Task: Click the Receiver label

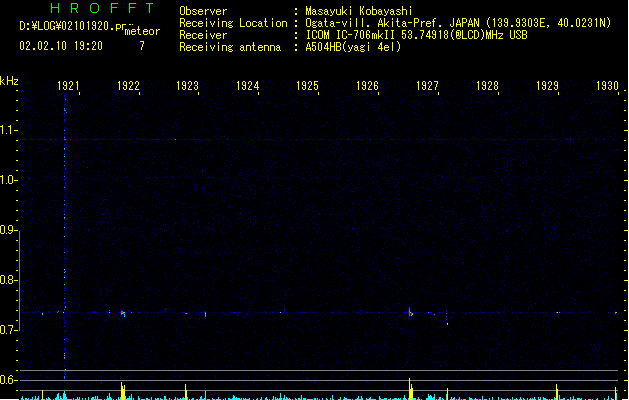Action: (x=203, y=35)
